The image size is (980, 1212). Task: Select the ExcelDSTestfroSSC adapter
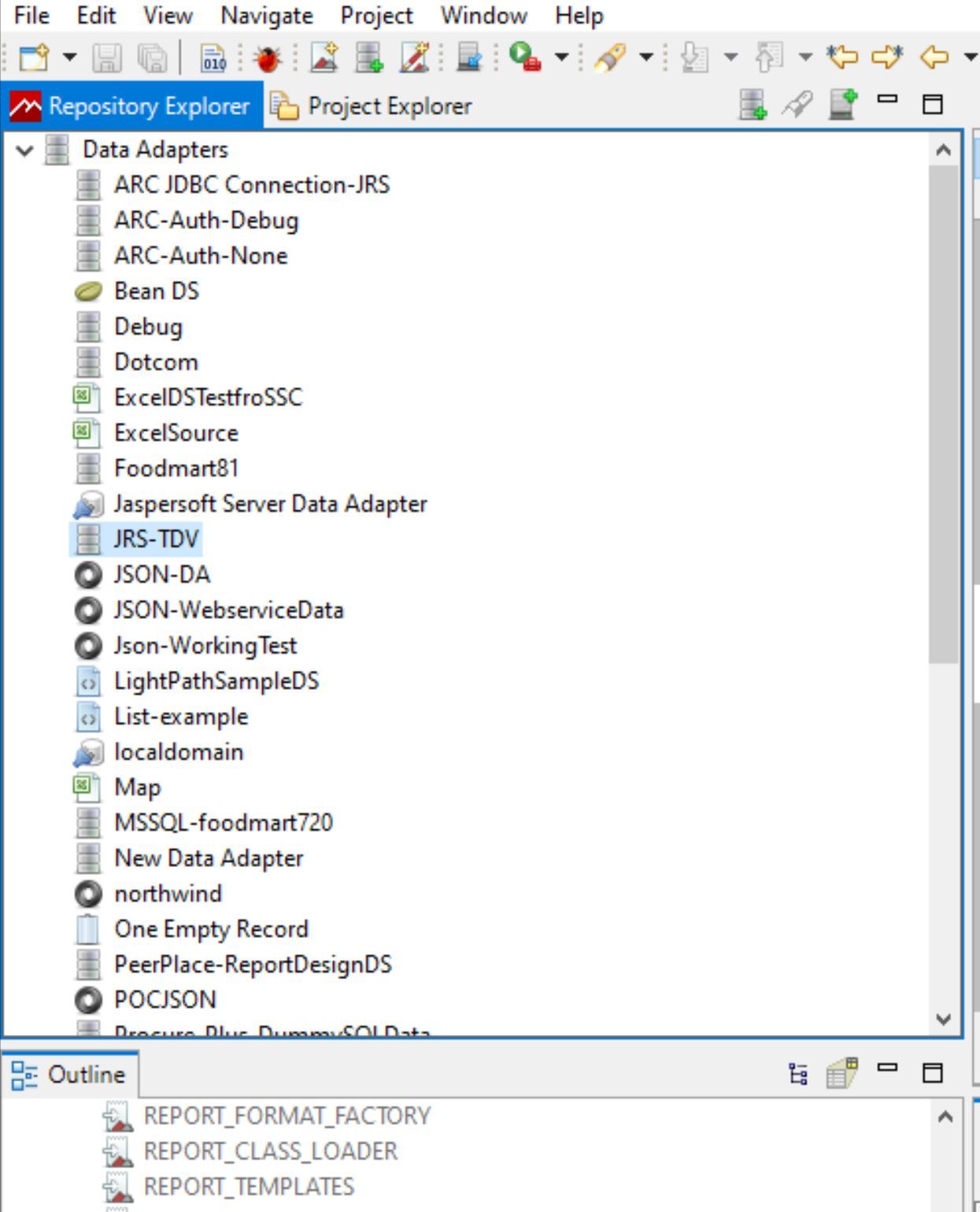click(208, 398)
